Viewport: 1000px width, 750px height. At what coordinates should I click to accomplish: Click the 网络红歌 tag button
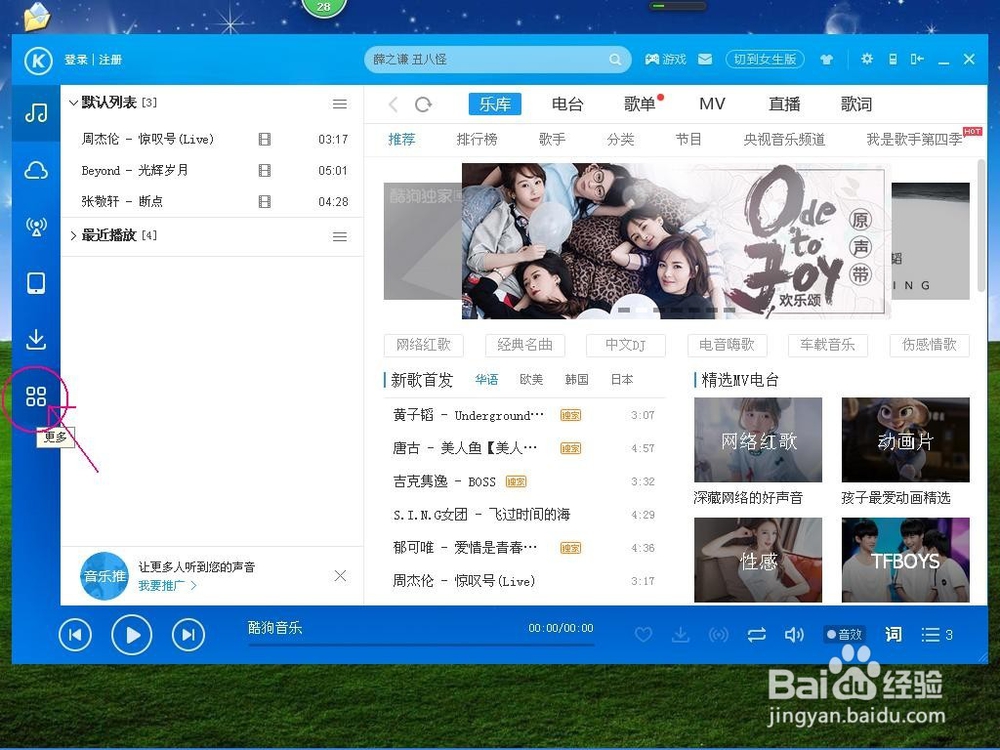tap(423, 345)
